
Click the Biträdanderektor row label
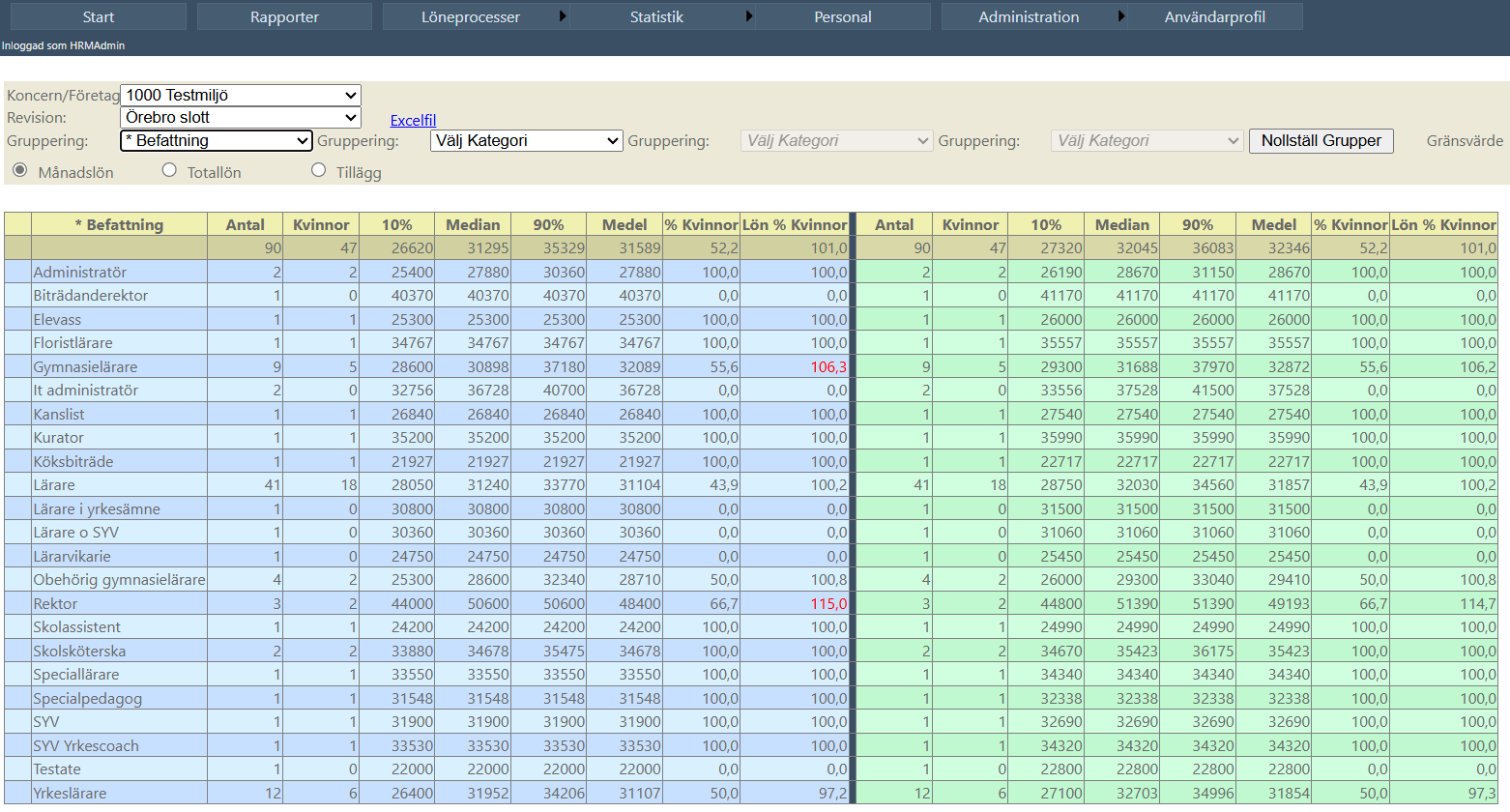pyautogui.click(x=91, y=296)
